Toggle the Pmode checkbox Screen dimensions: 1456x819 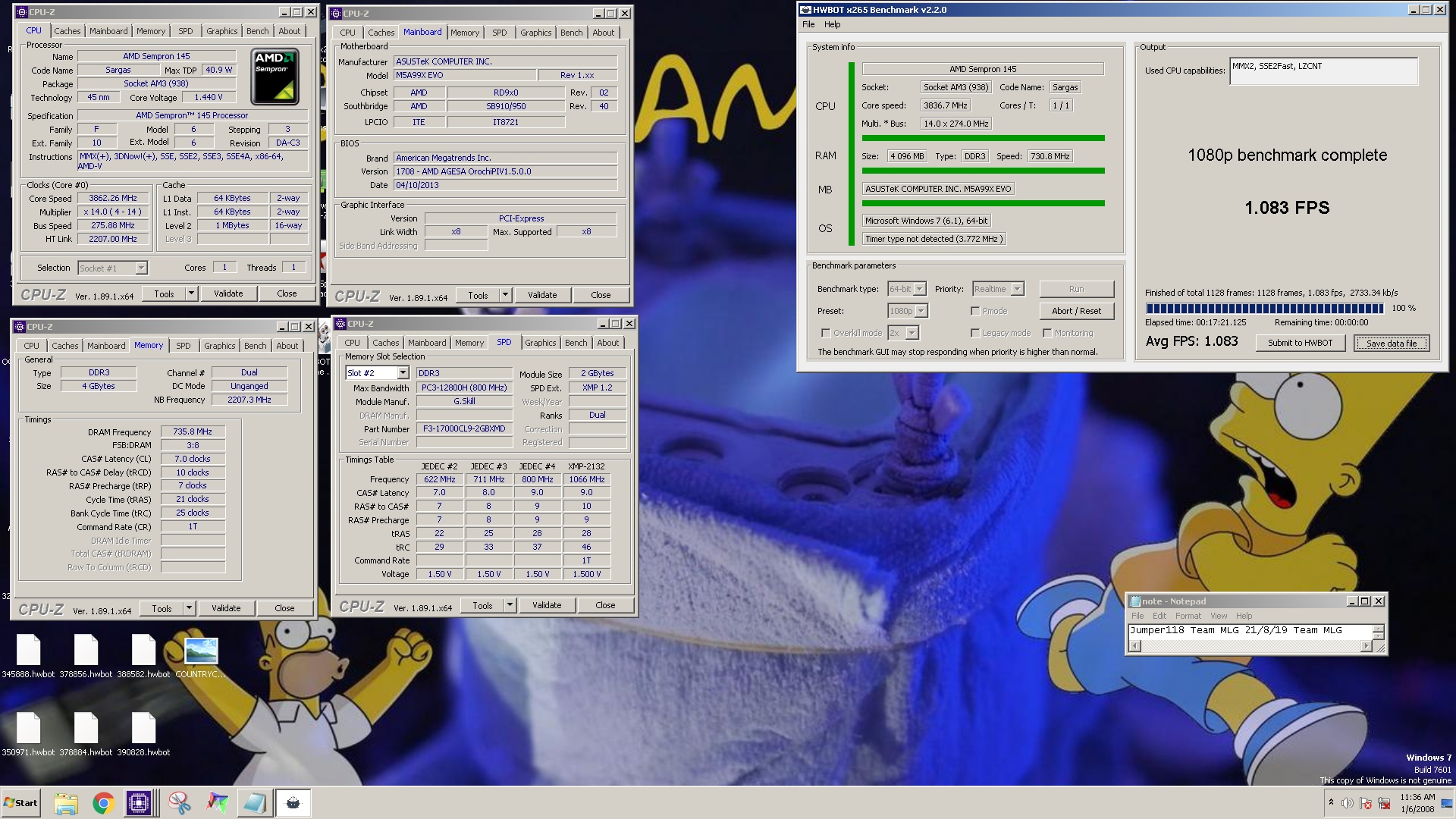pos(975,311)
